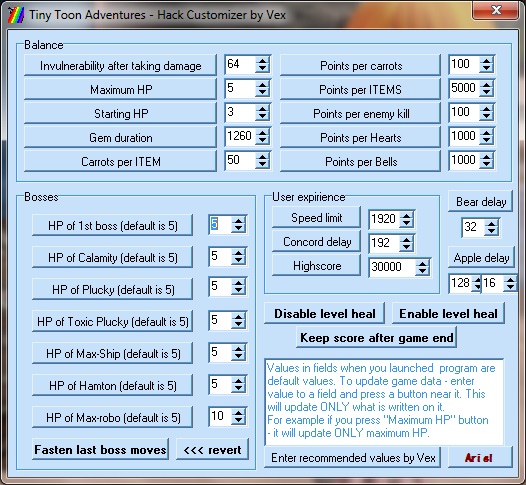Apply HP of Hamton button
This screenshot has height=485, width=526.
112,385
